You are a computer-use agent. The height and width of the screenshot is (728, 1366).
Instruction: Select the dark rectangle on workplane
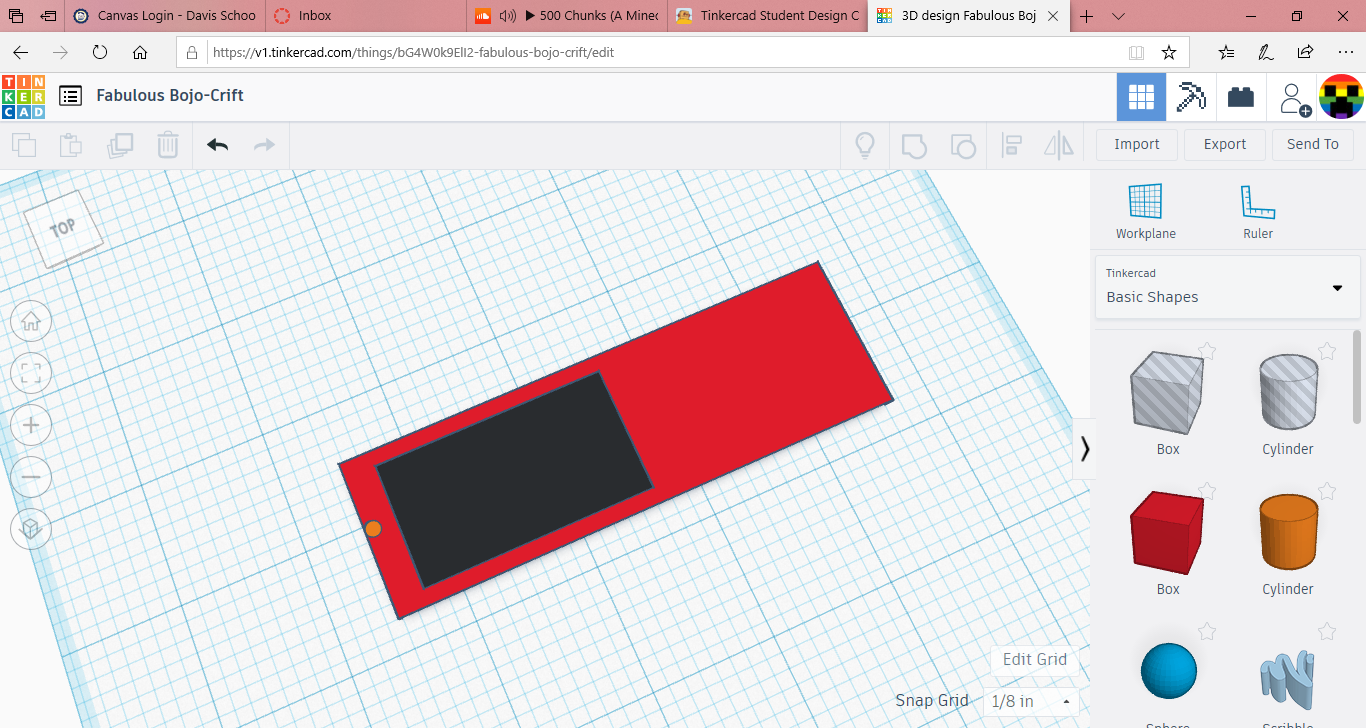tap(514, 480)
